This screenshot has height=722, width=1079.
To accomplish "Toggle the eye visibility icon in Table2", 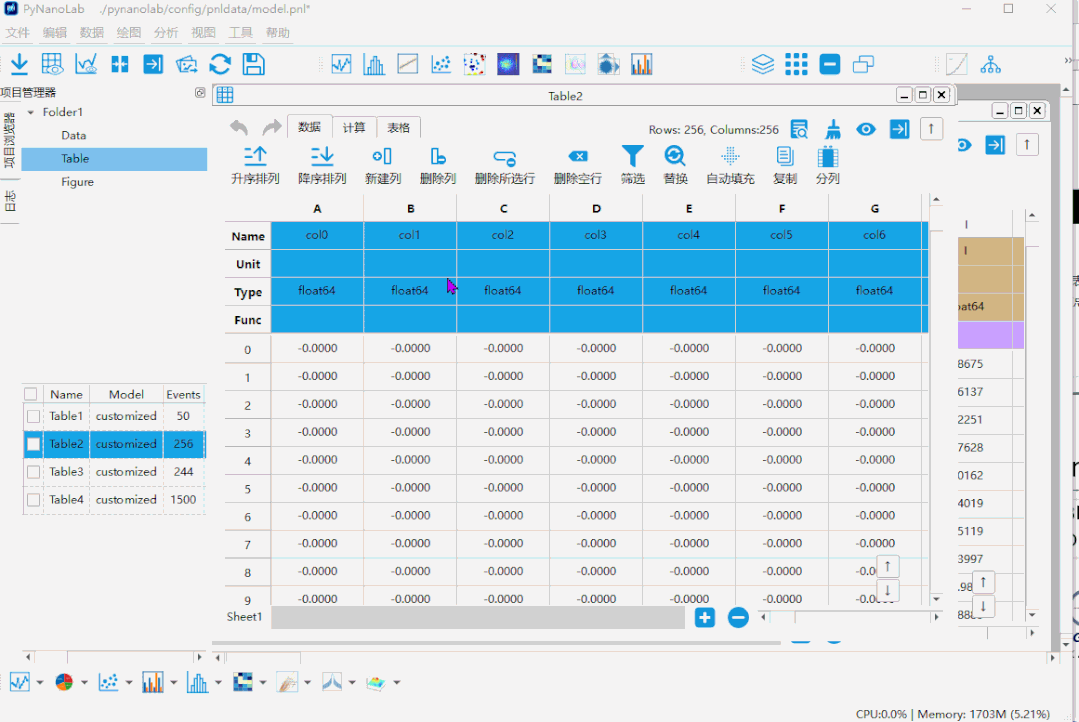I will pos(866,129).
